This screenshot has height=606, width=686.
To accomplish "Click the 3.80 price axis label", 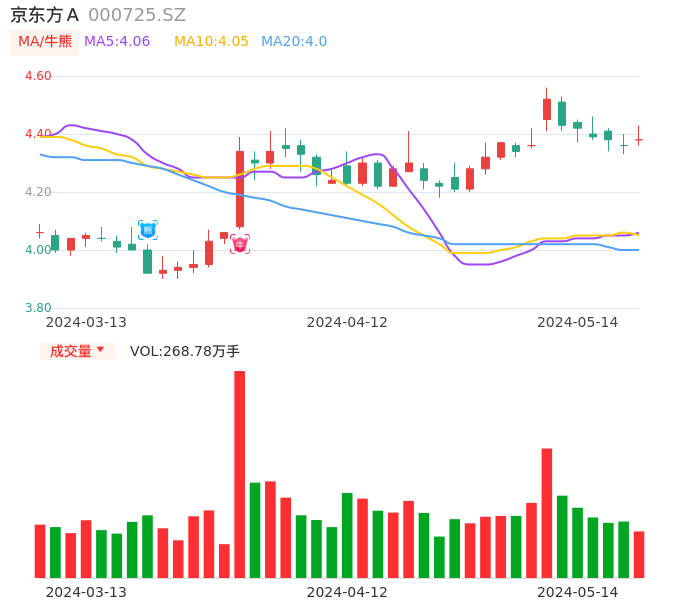I will [38, 308].
